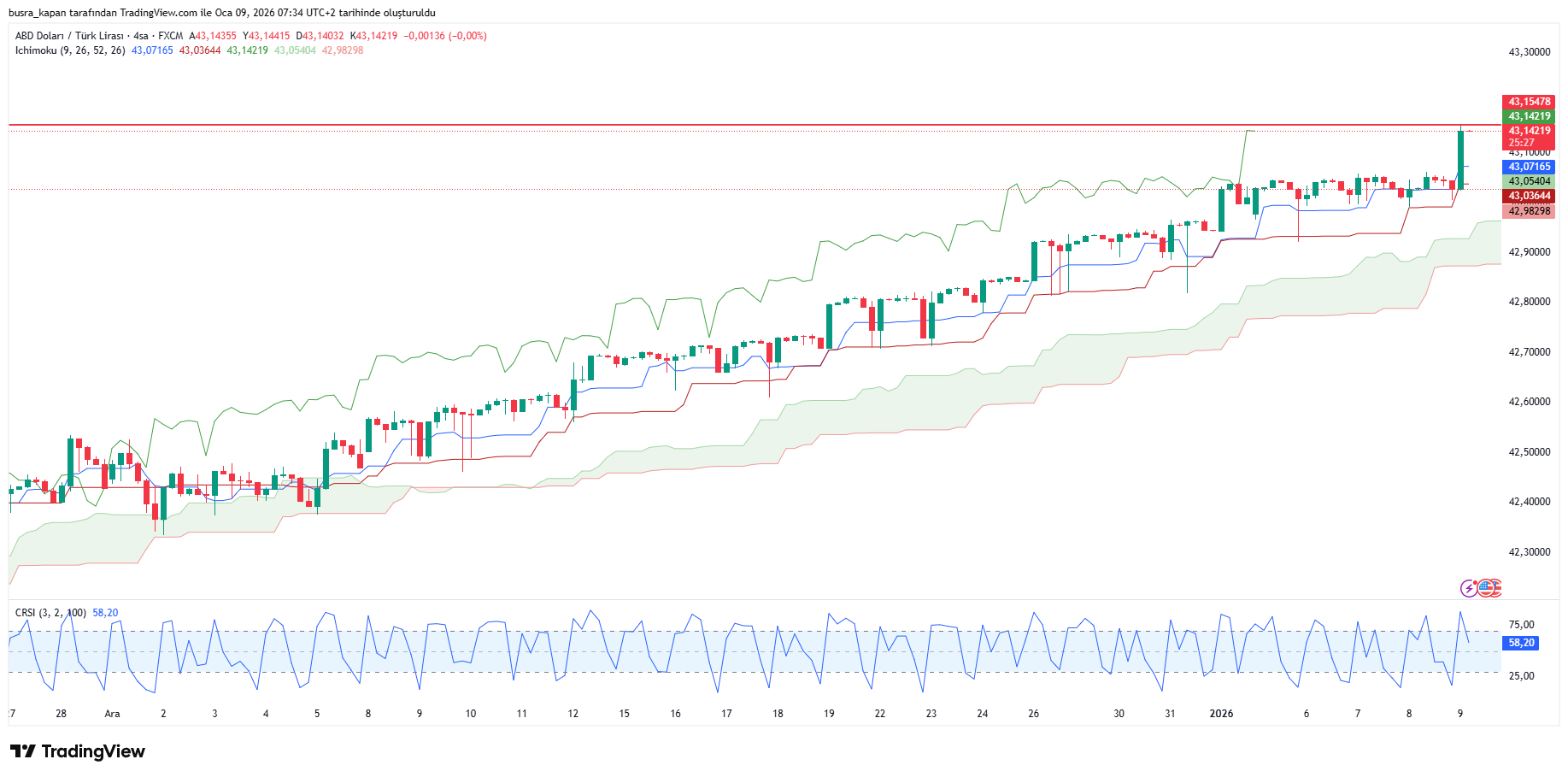
Task: Click the 75,00 level on CRSI scale
Action: pyautogui.click(x=1521, y=625)
